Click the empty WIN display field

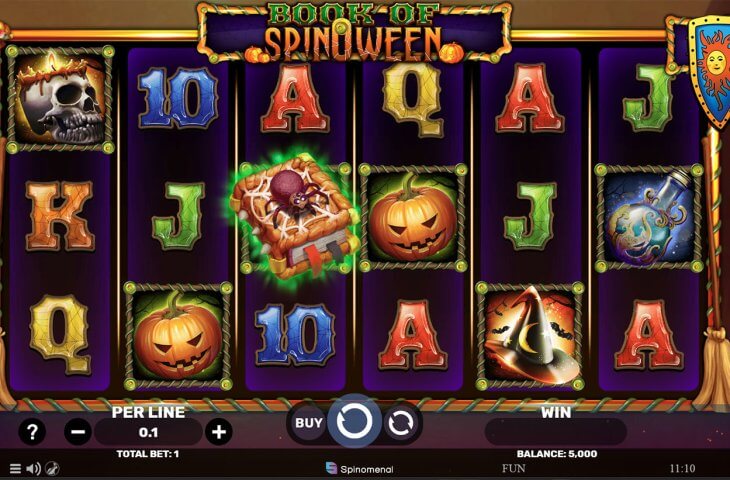click(555, 432)
